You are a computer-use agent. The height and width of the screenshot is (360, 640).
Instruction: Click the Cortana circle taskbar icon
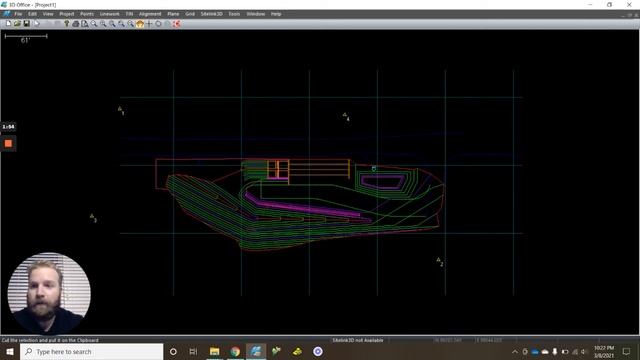click(173, 351)
